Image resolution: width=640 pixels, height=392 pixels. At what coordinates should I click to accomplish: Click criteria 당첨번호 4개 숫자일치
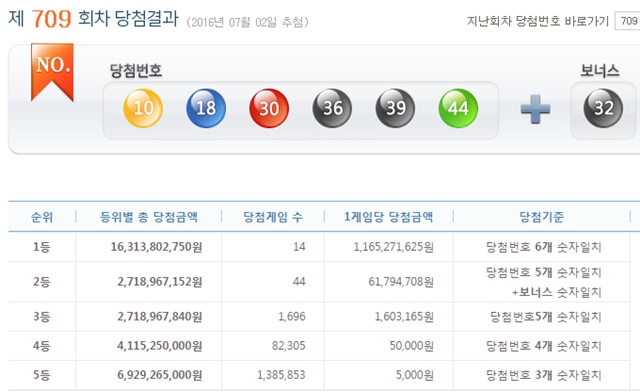coord(544,346)
